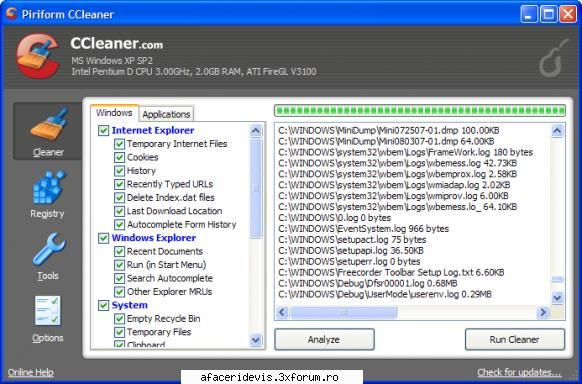Toggle Other Explorer MRUs checkbox
The height and width of the screenshot is (384, 582).
119,292
